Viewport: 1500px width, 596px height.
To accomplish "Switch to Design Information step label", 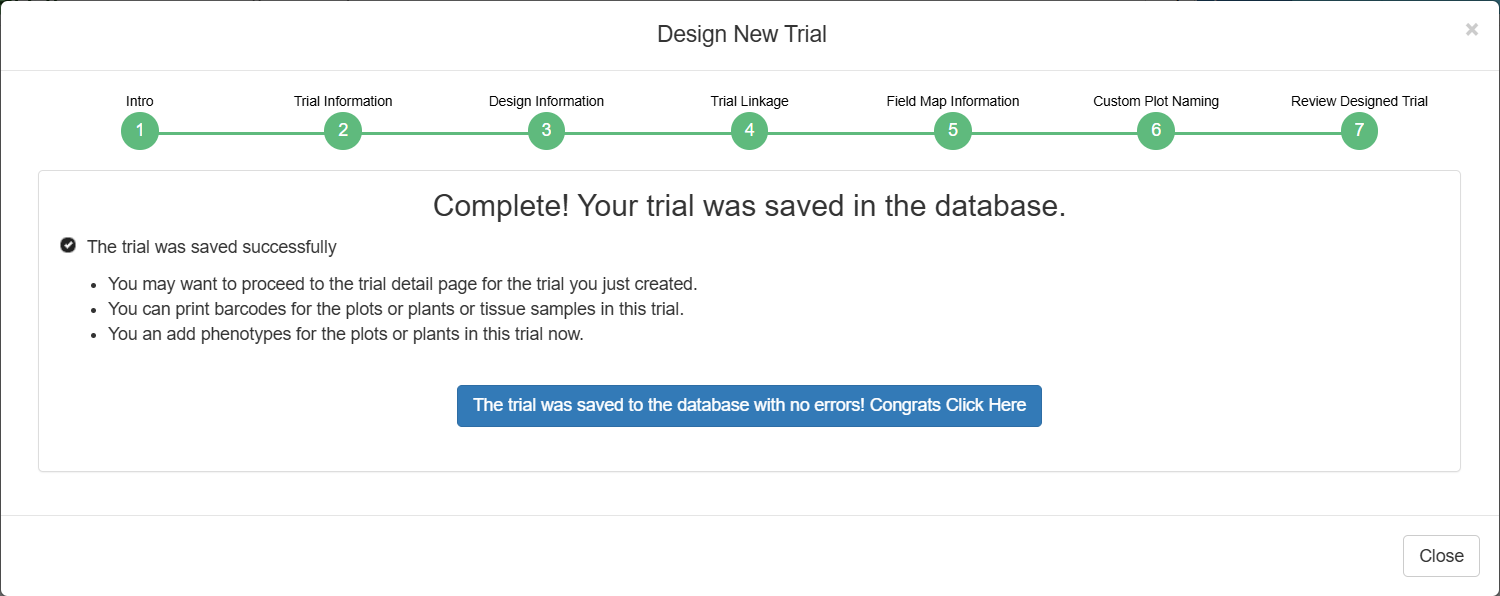I will (x=546, y=101).
